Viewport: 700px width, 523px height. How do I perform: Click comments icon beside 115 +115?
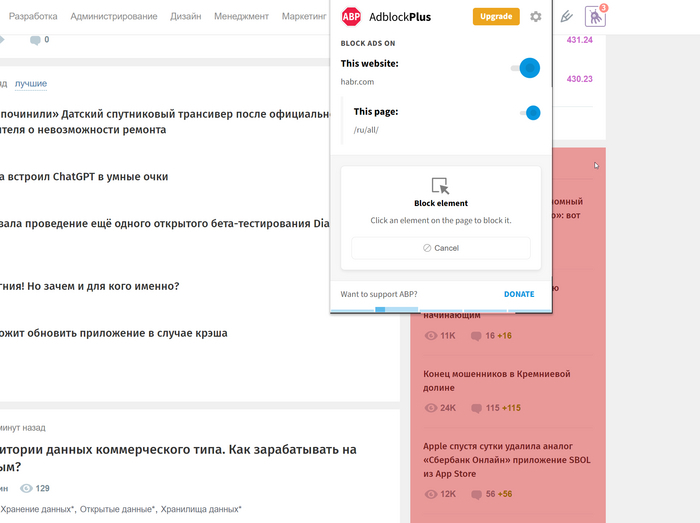[x=476, y=408]
